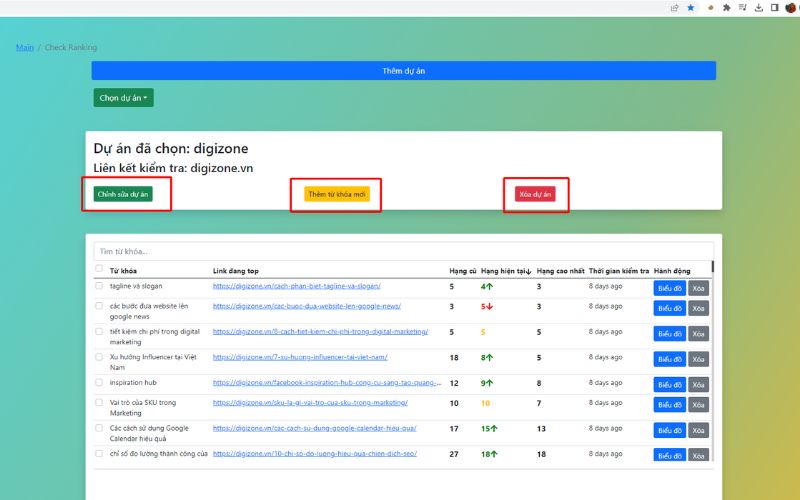The width and height of the screenshot is (800, 500).
Task: Tick checkbox for Xu hướng Influencer row
Action: click(x=99, y=357)
